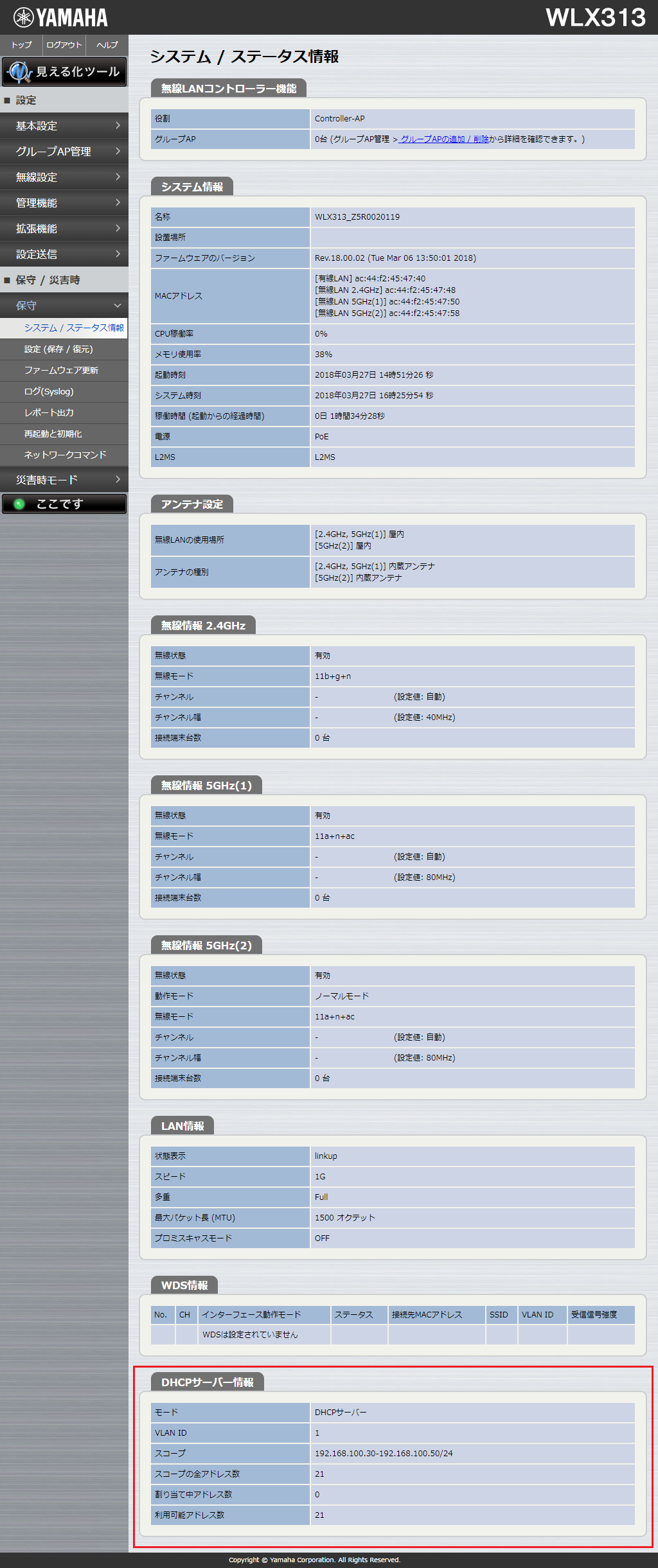Expand the 災害時モード menu

[x=64, y=480]
